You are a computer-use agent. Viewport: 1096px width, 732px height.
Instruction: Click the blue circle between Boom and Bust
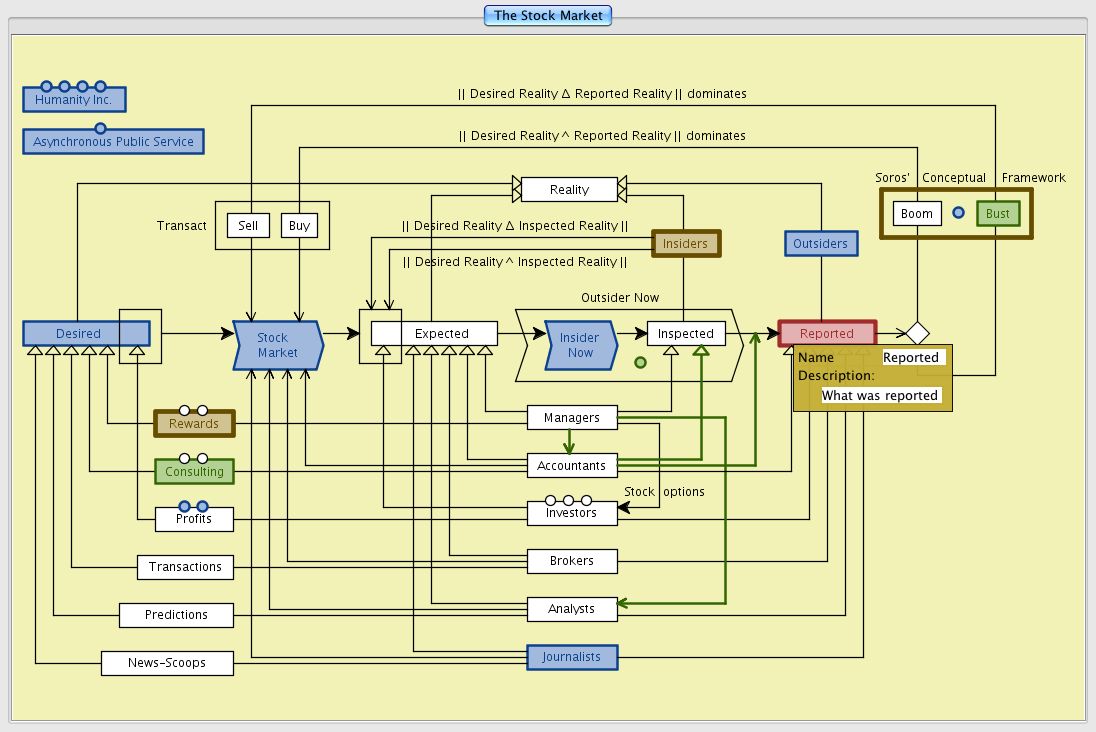pyautogui.click(x=958, y=213)
